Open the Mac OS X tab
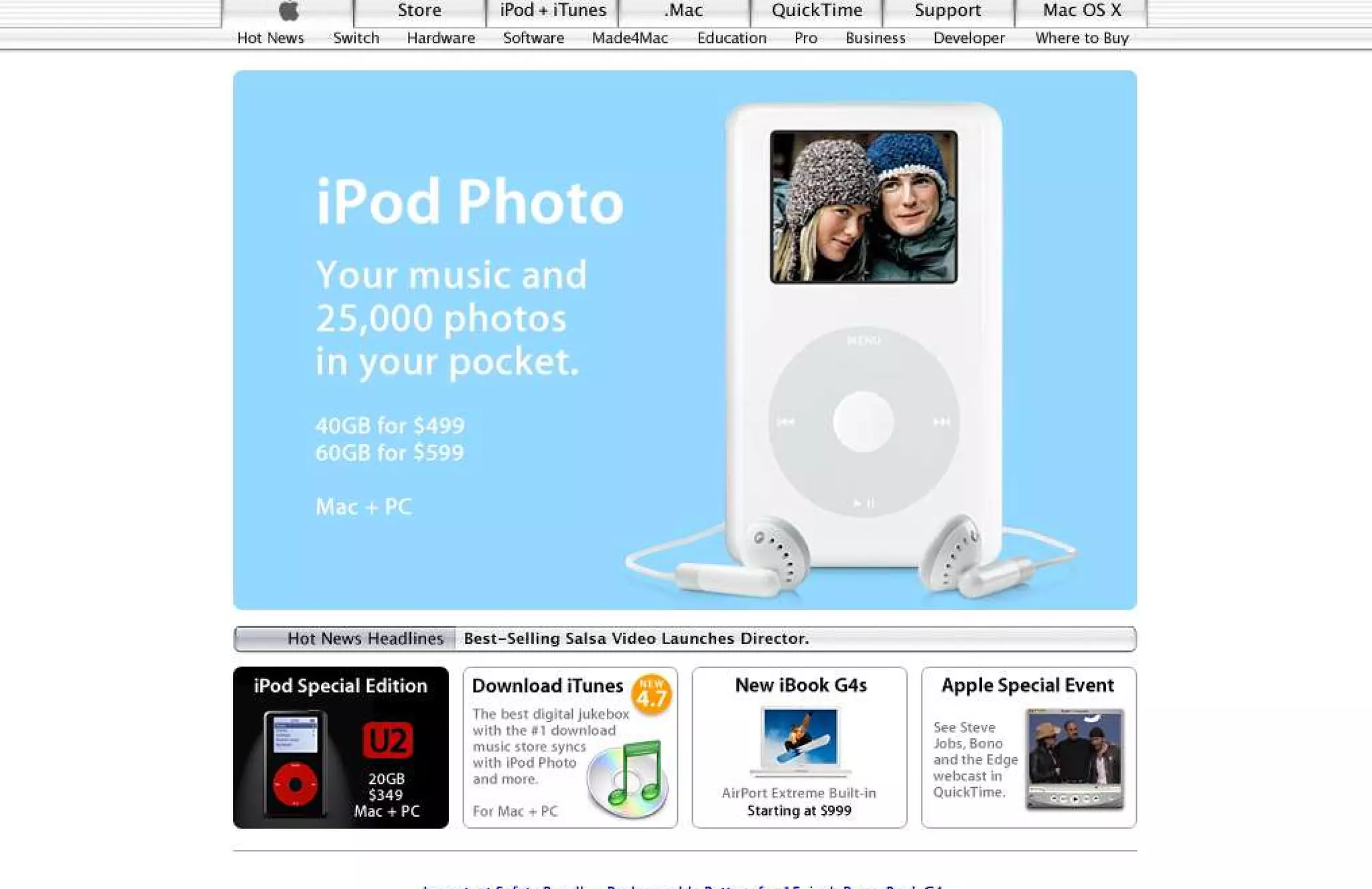1372x889 pixels. click(x=1081, y=11)
